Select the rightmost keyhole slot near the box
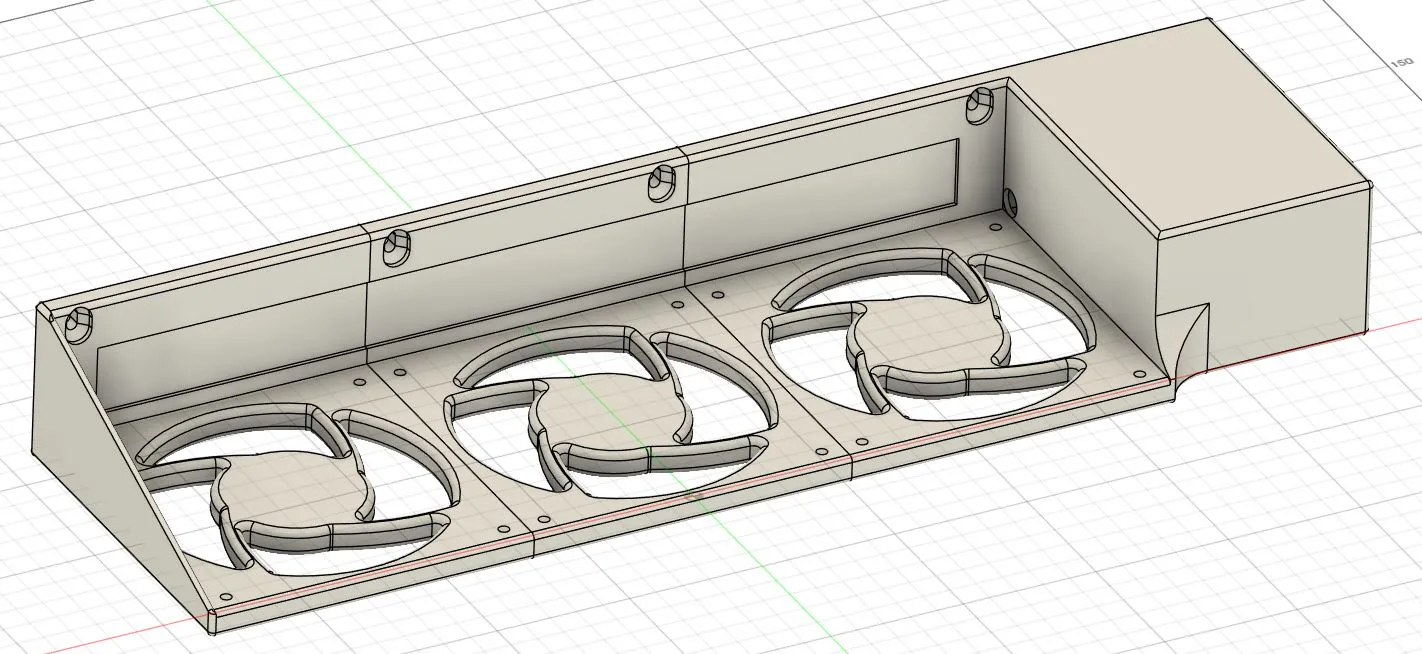1422x654 pixels. coord(980,105)
